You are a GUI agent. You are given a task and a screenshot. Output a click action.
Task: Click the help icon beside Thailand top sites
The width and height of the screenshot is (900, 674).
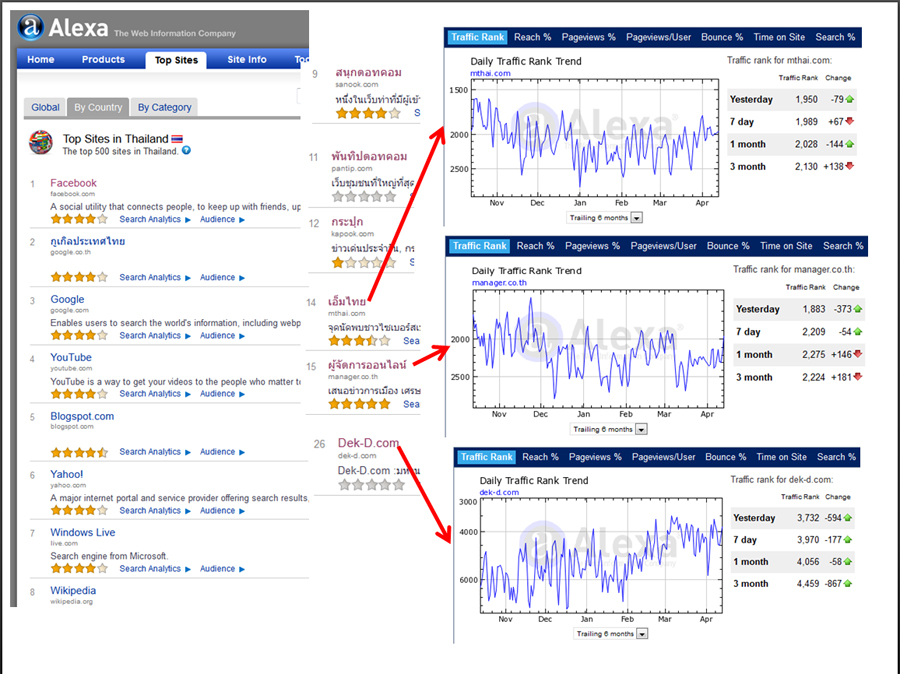pyautogui.click(x=186, y=150)
